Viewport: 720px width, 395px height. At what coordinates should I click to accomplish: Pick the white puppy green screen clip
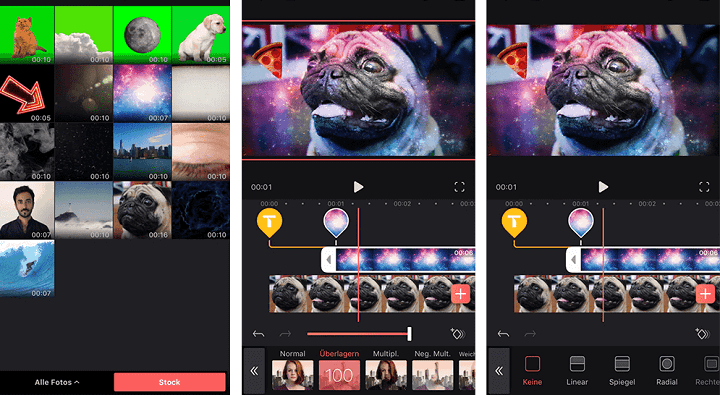201,35
